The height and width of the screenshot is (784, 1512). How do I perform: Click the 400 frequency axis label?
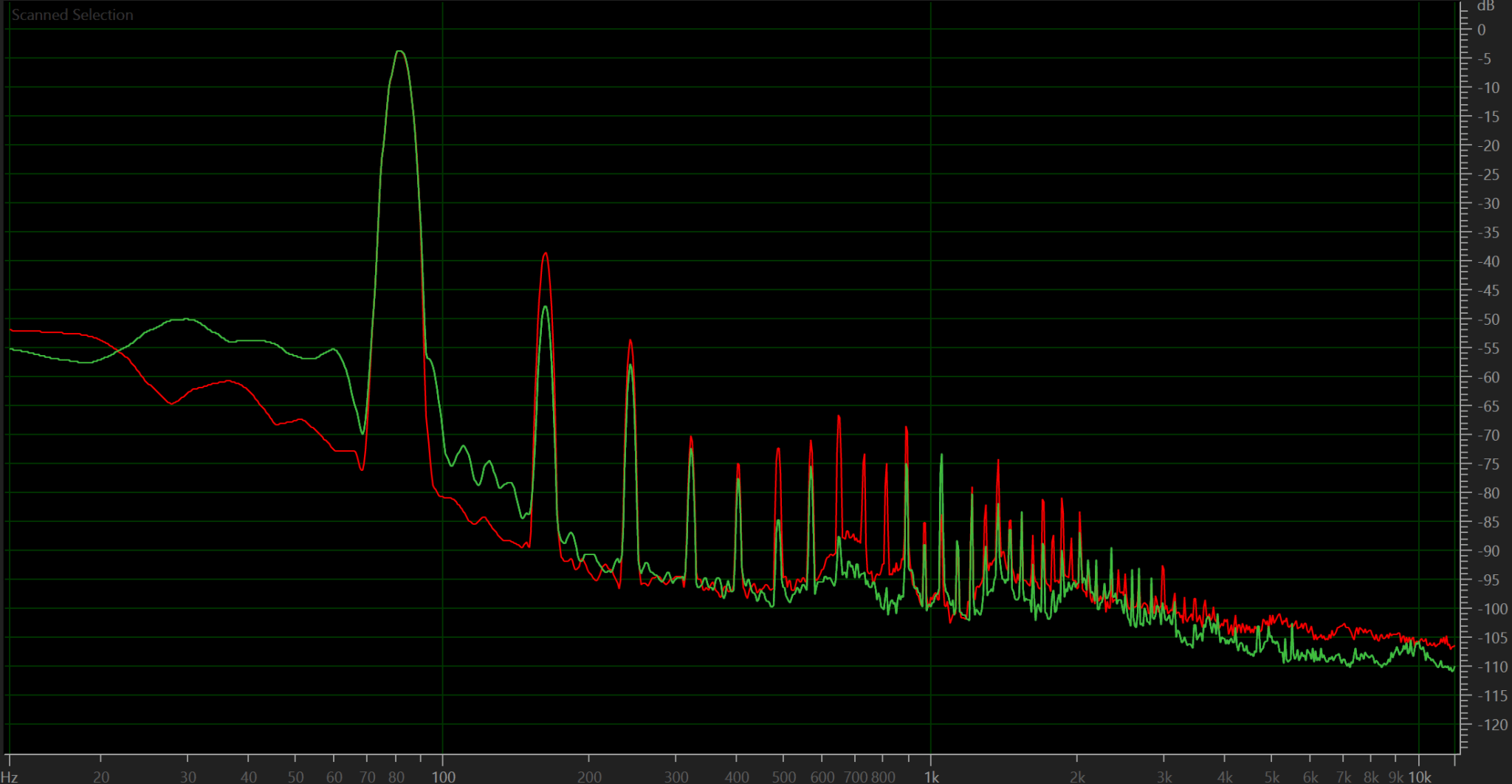point(737,777)
